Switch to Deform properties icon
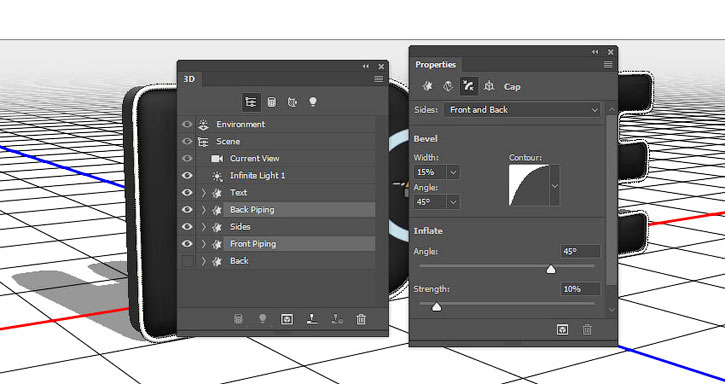The image size is (725, 384). coord(448,86)
